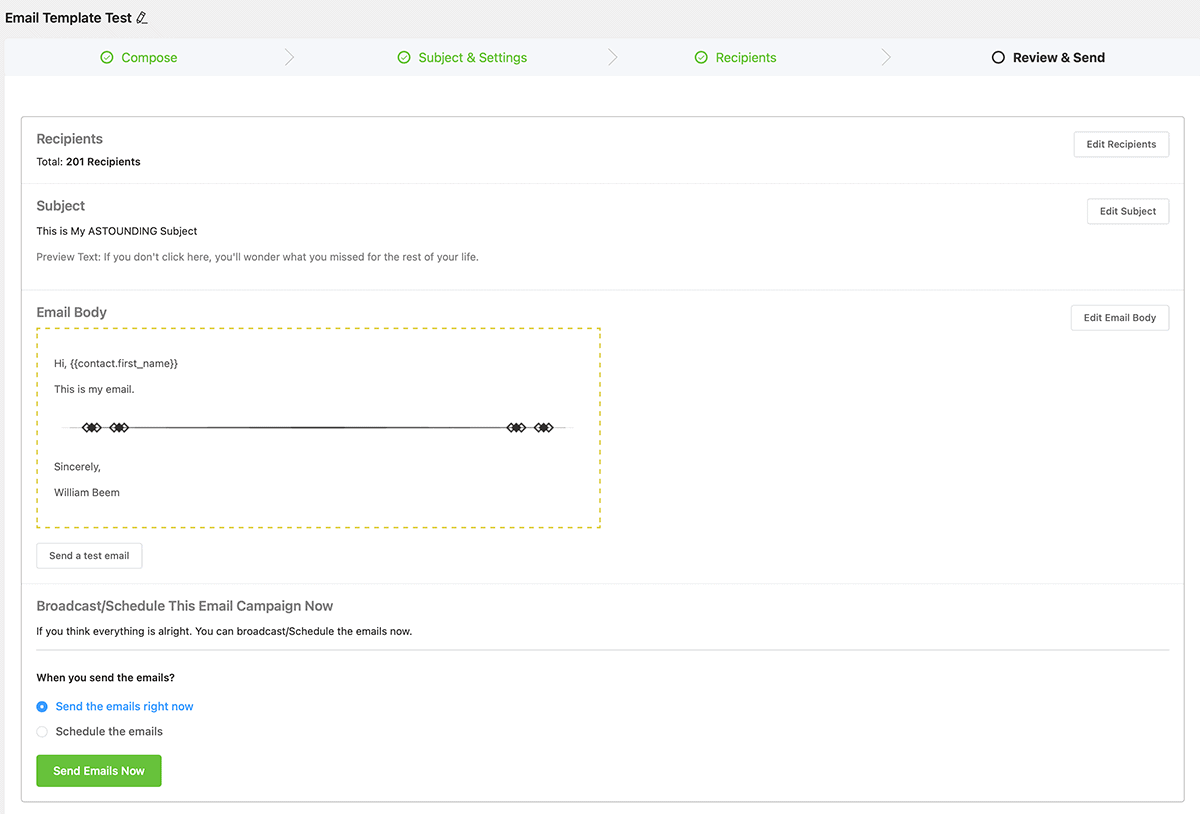Click 'When you send the emails?' label

tap(106, 678)
